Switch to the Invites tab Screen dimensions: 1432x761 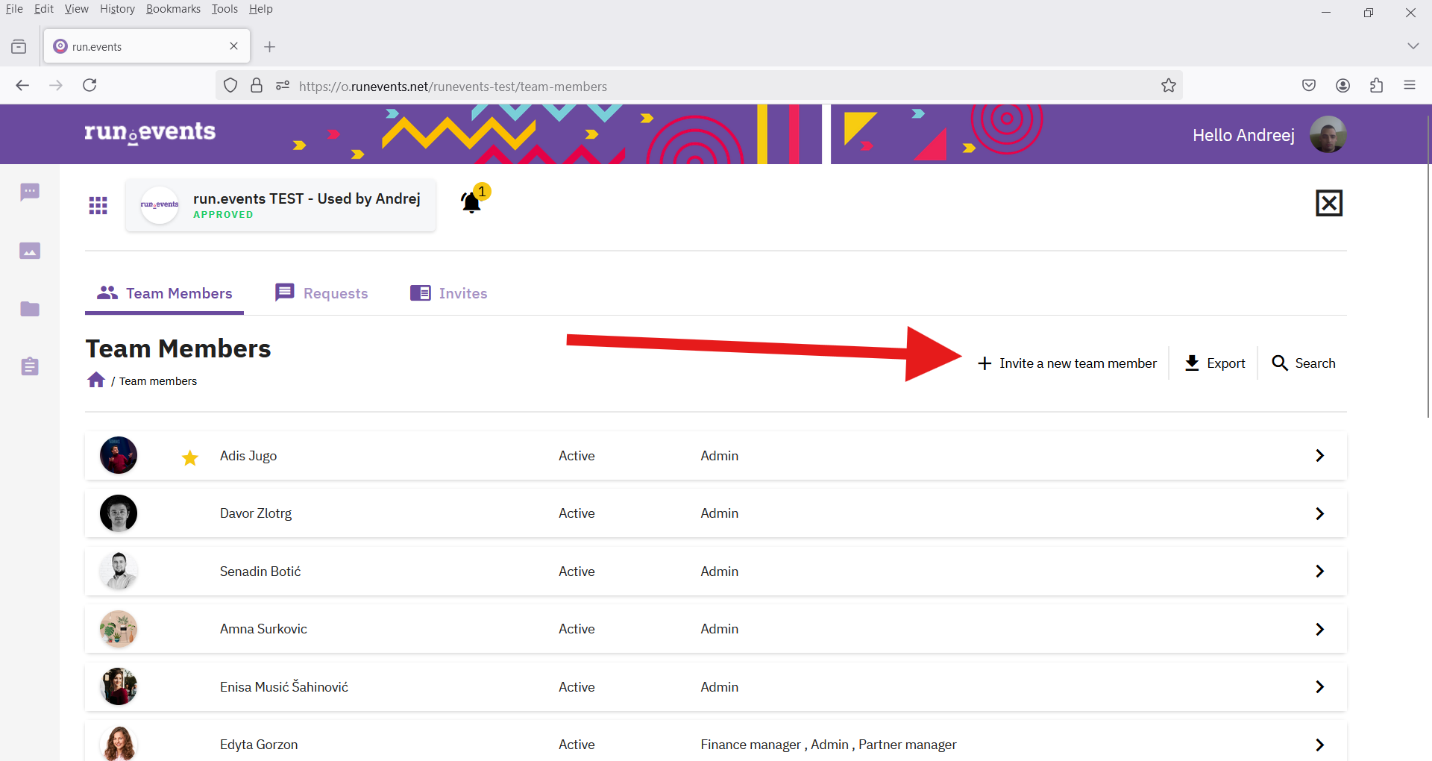(449, 293)
